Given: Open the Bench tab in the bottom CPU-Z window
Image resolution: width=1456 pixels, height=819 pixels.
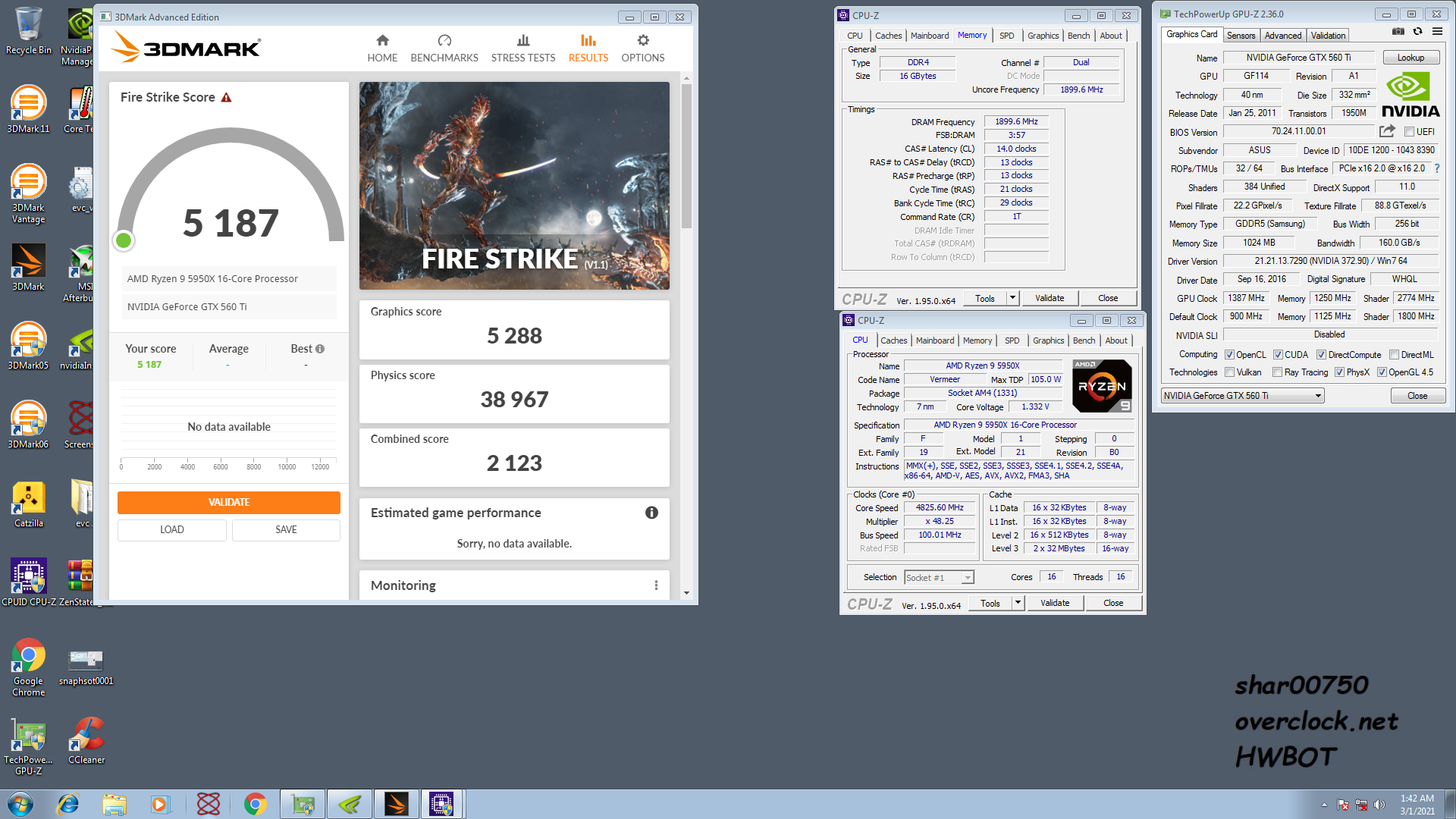Looking at the screenshot, I should pyautogui.click(x=1084, y=340).
